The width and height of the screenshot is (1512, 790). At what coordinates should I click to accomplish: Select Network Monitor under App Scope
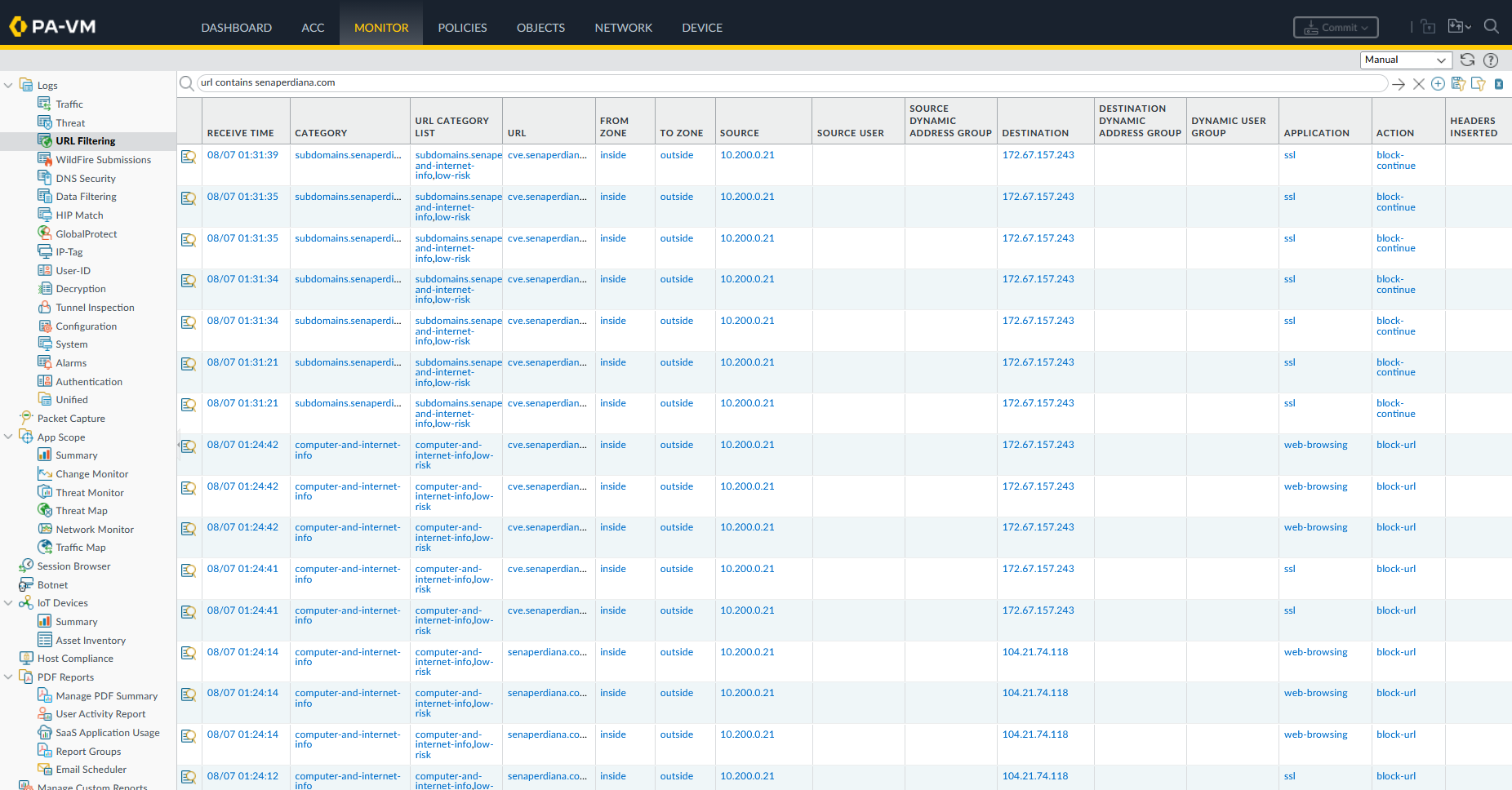click(95, 530)
